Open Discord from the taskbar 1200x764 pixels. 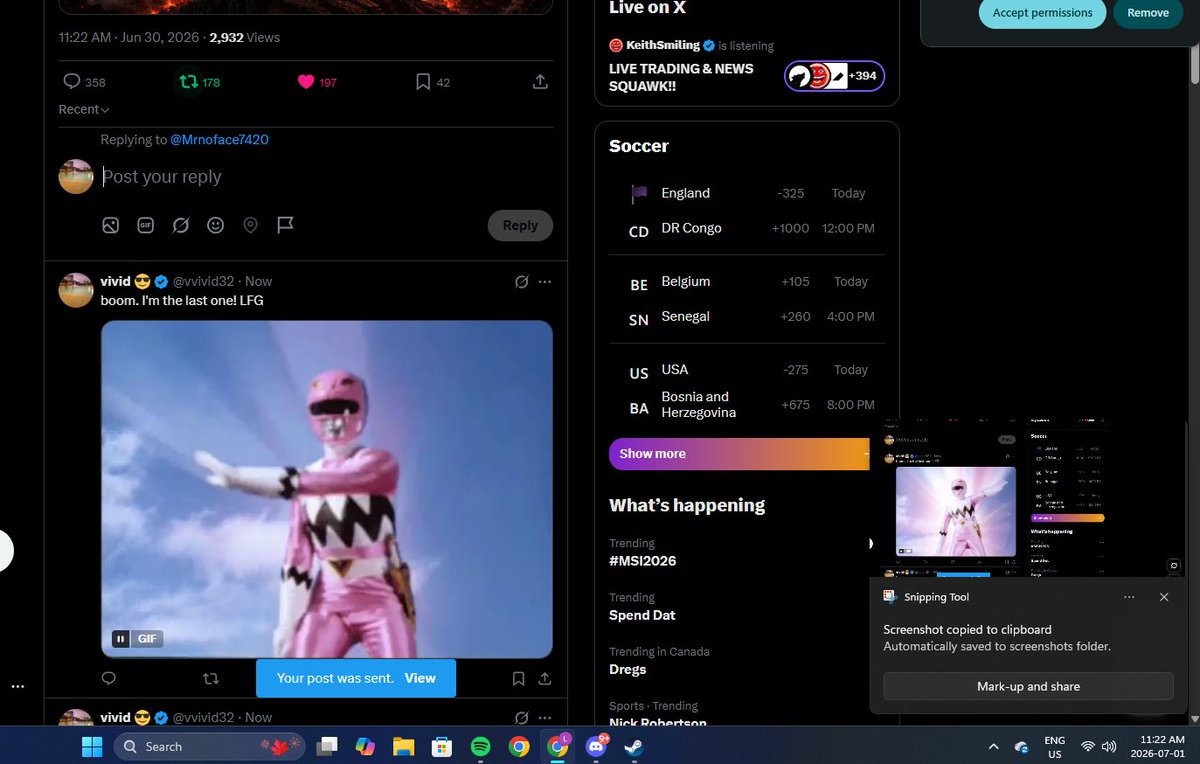click(596, 746)
